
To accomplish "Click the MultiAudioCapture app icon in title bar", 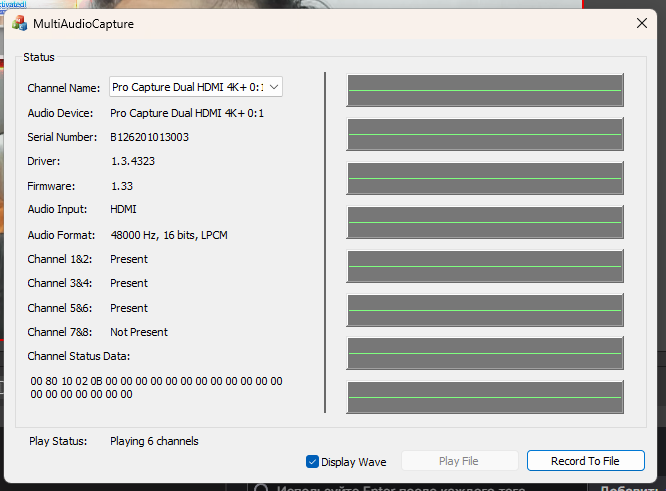I will [x=20, y=23].
